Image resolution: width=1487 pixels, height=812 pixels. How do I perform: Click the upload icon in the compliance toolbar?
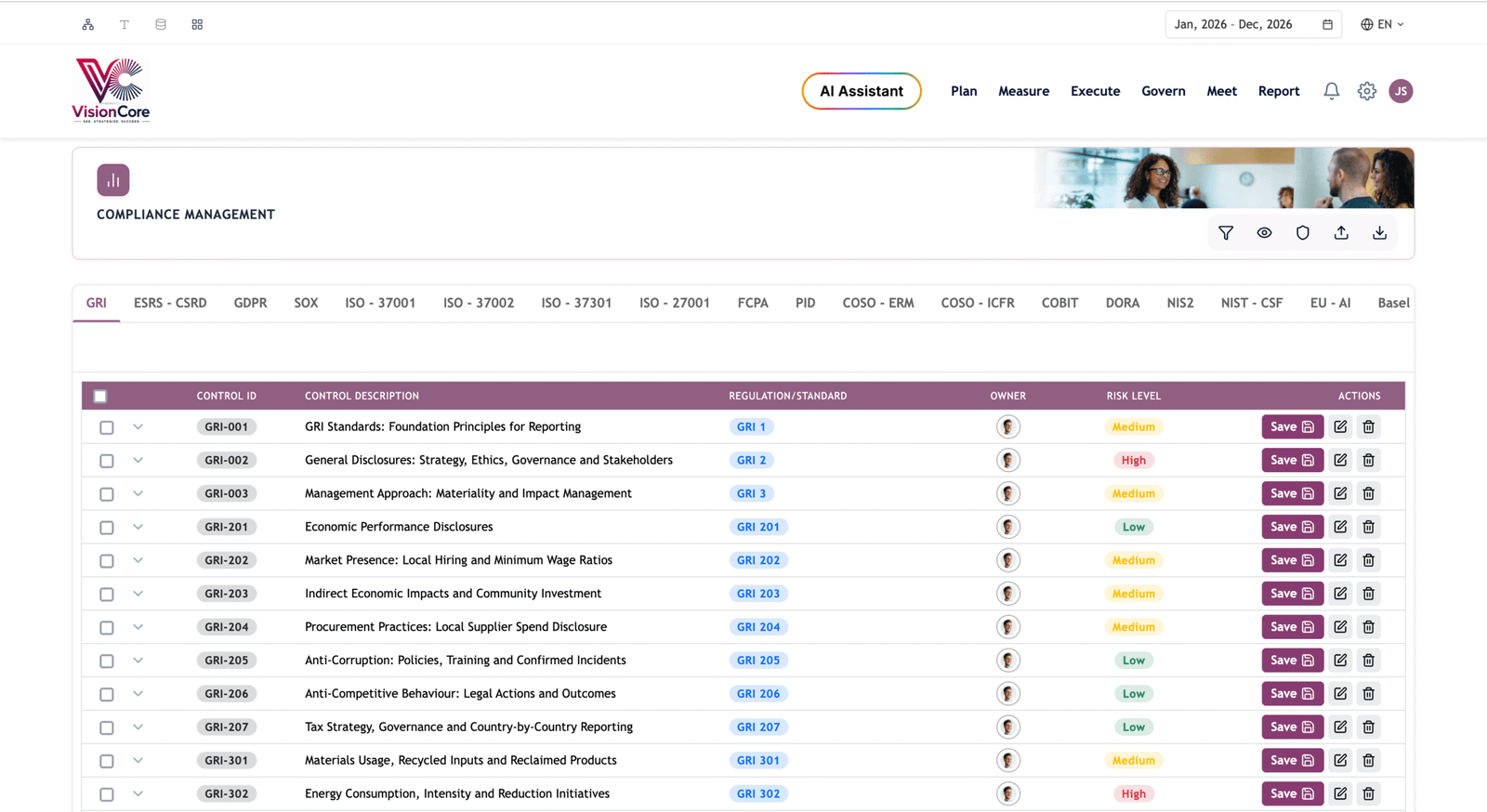(1341, 233)
